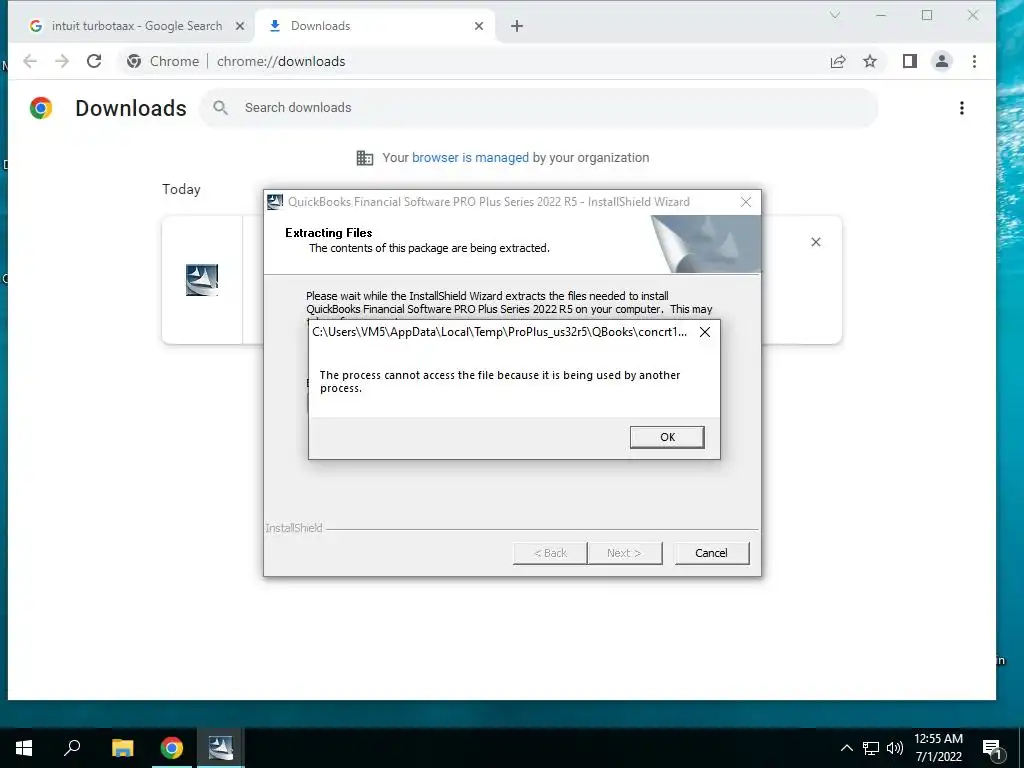Viewport: 1024px width, 768px height.
Task: Click the InstallShield installer taskbar icon
Action: pos(221,748)
